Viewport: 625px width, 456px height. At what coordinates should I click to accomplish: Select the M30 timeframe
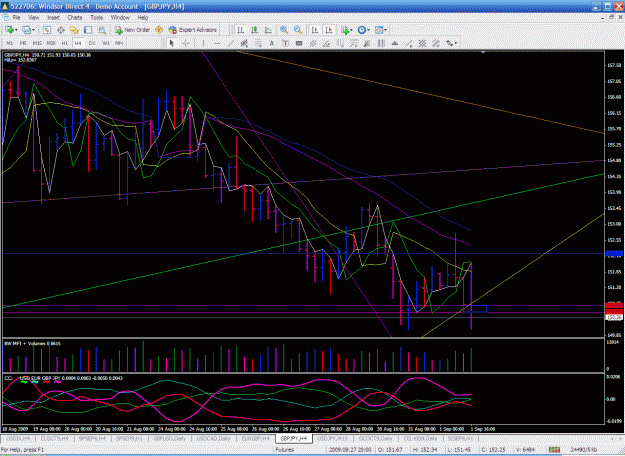point(51,43)
